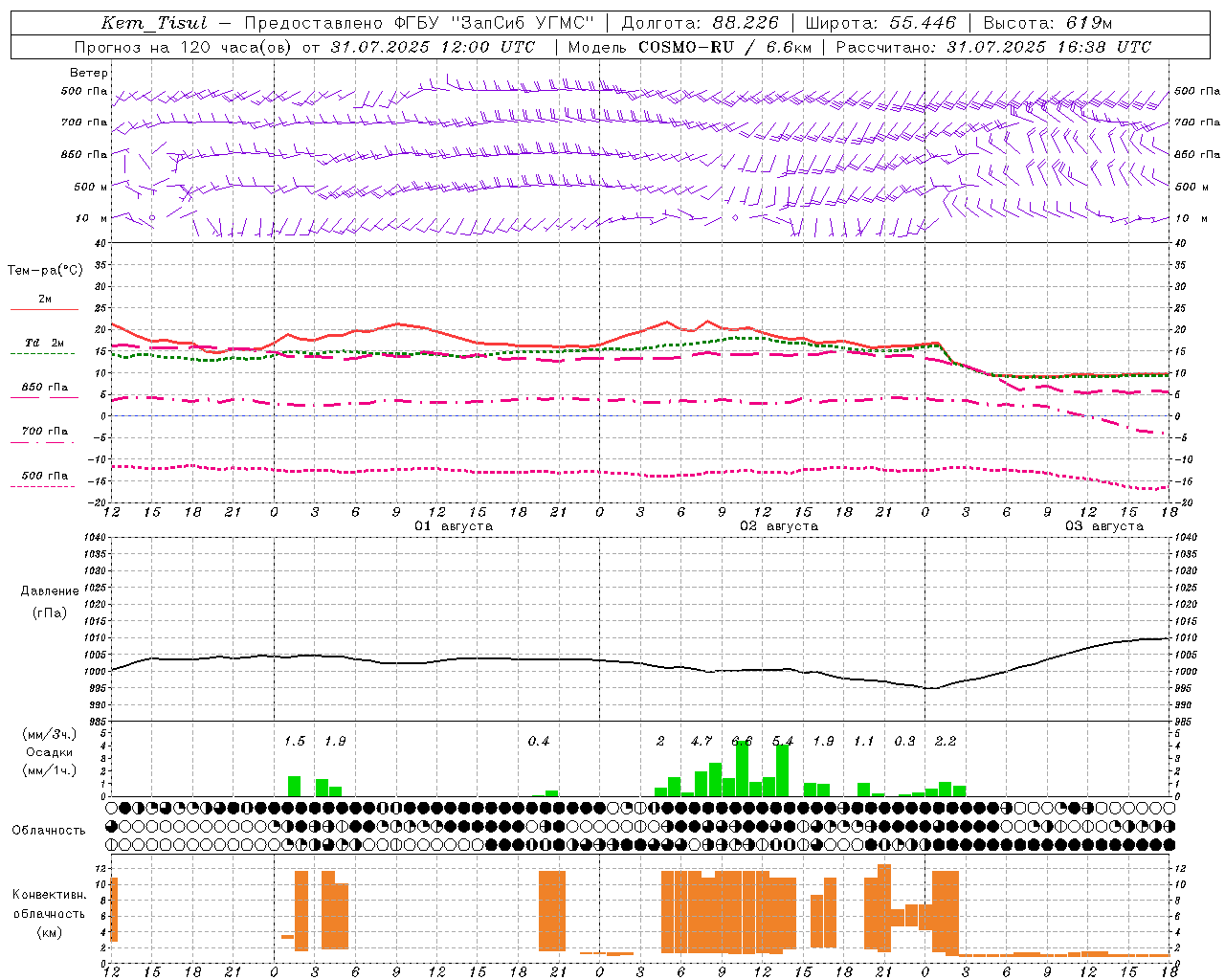Click the station name Kem_Tisui
This screenshot has width=1225, height=980.
click(x=154, y=23)
